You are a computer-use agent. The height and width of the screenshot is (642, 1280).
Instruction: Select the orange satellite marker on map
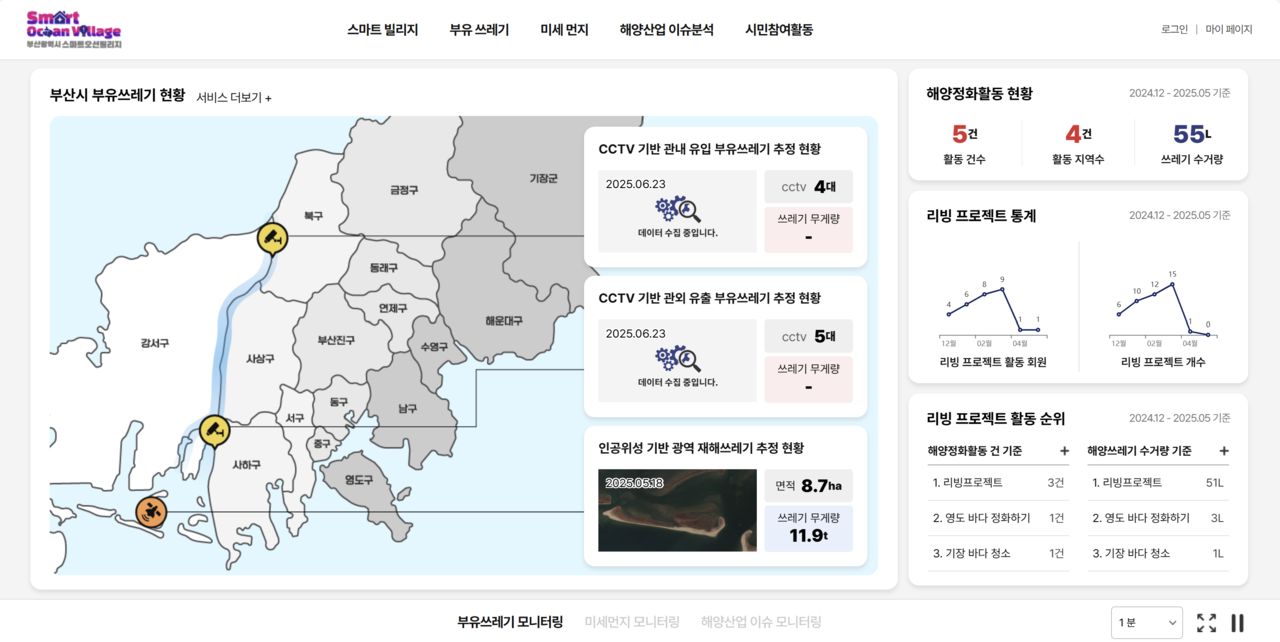151,512
